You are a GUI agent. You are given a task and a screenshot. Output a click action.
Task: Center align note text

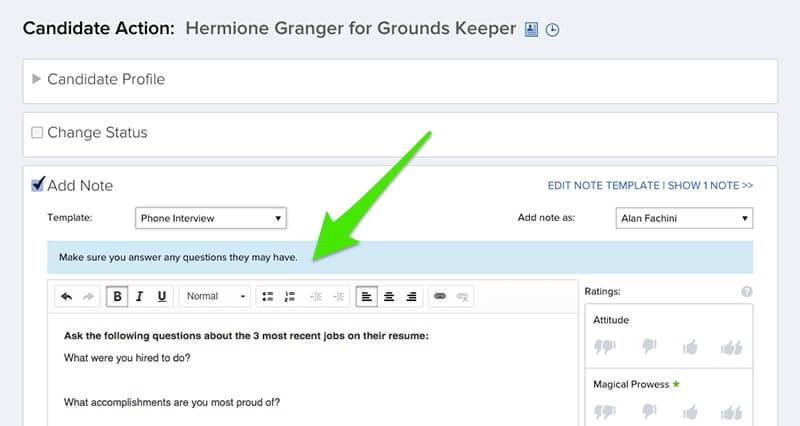(x=389, y=296)
